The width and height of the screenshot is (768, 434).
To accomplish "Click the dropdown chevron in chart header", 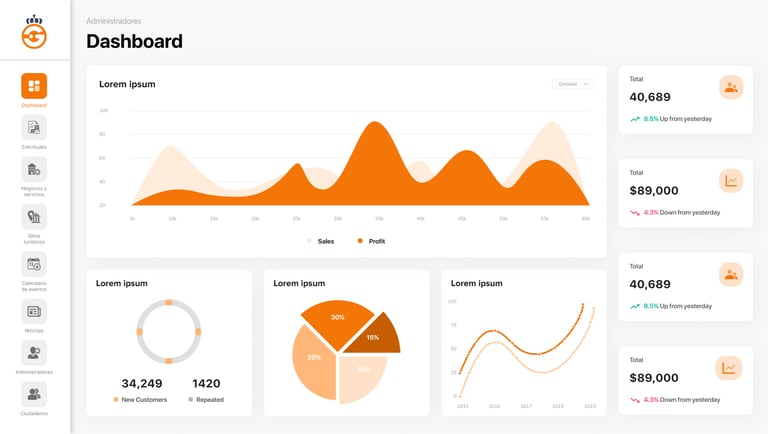I will [x=585, y=84].
